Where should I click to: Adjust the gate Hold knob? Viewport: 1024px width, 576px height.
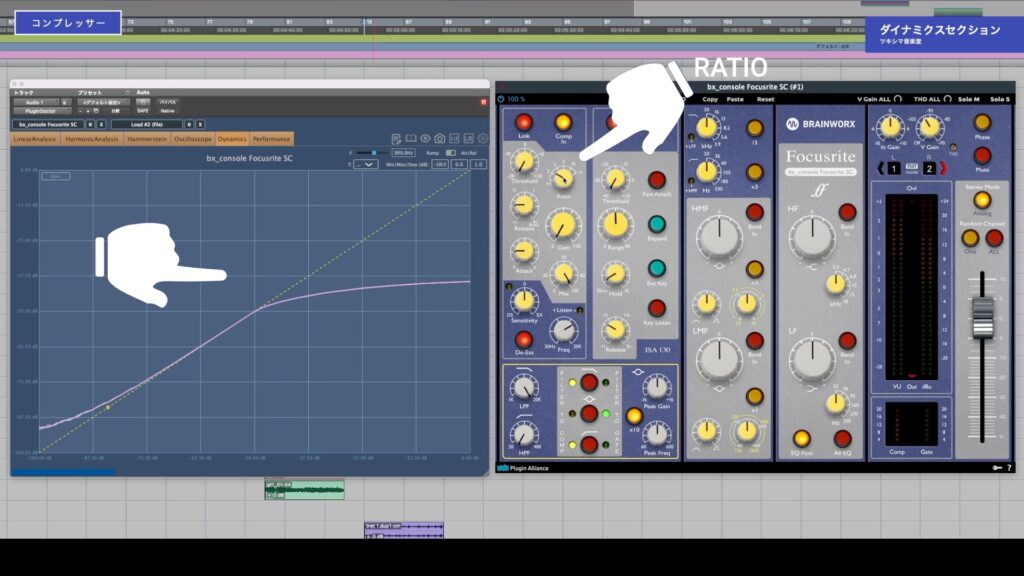tap(615, 275)
